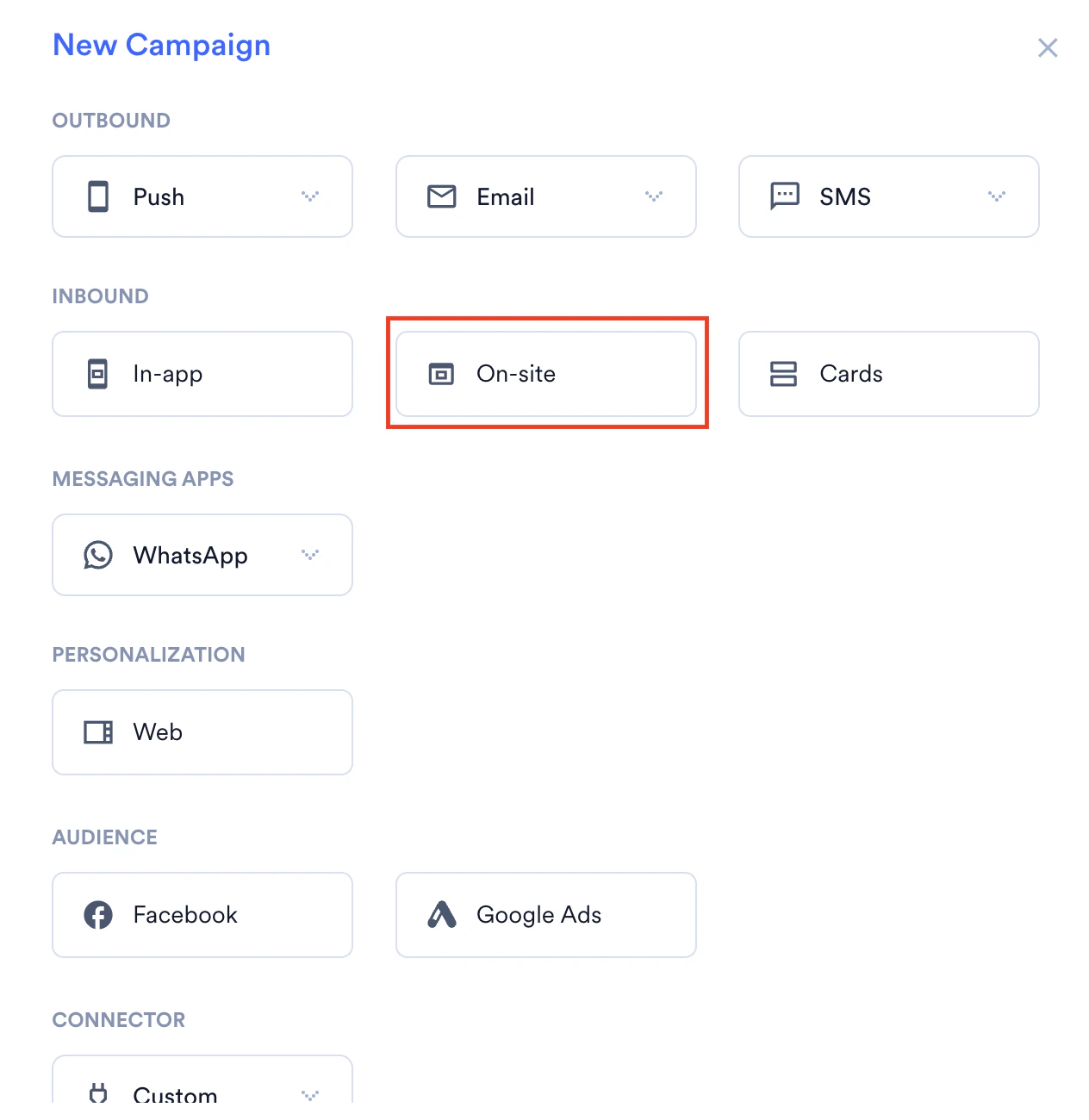Screen dimensions: 1089x1120
Task: Select the Facebook logo icon
Action: tap(97, 915)
